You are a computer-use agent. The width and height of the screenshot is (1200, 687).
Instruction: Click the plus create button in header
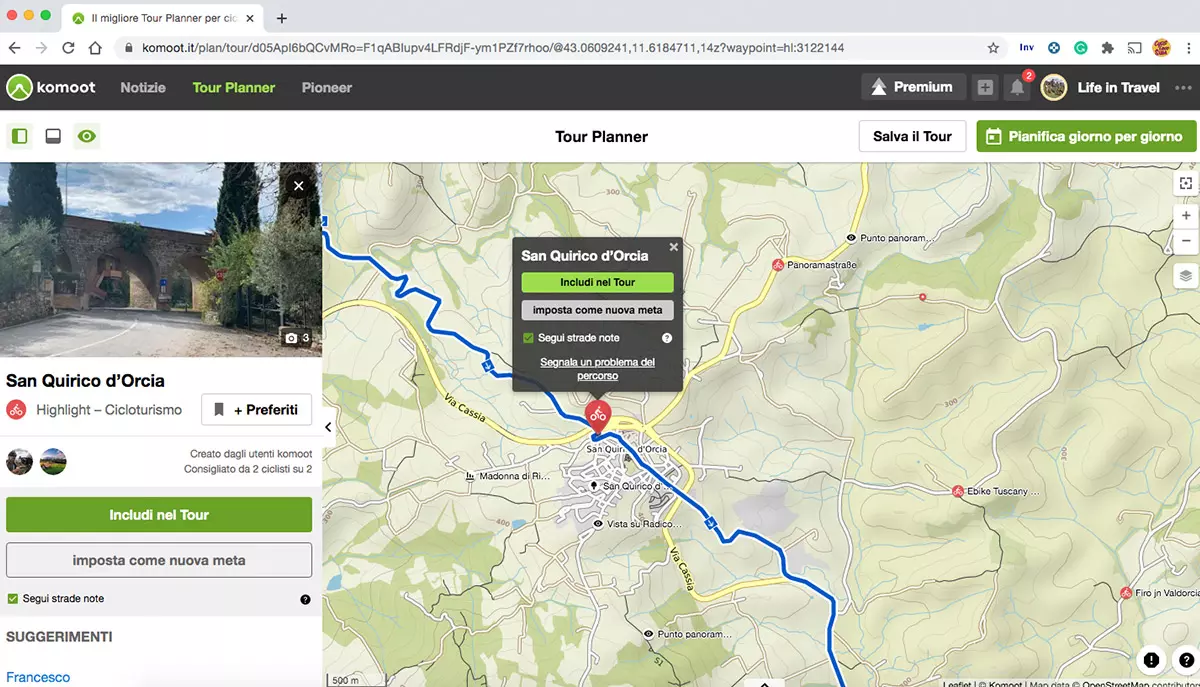985,88
